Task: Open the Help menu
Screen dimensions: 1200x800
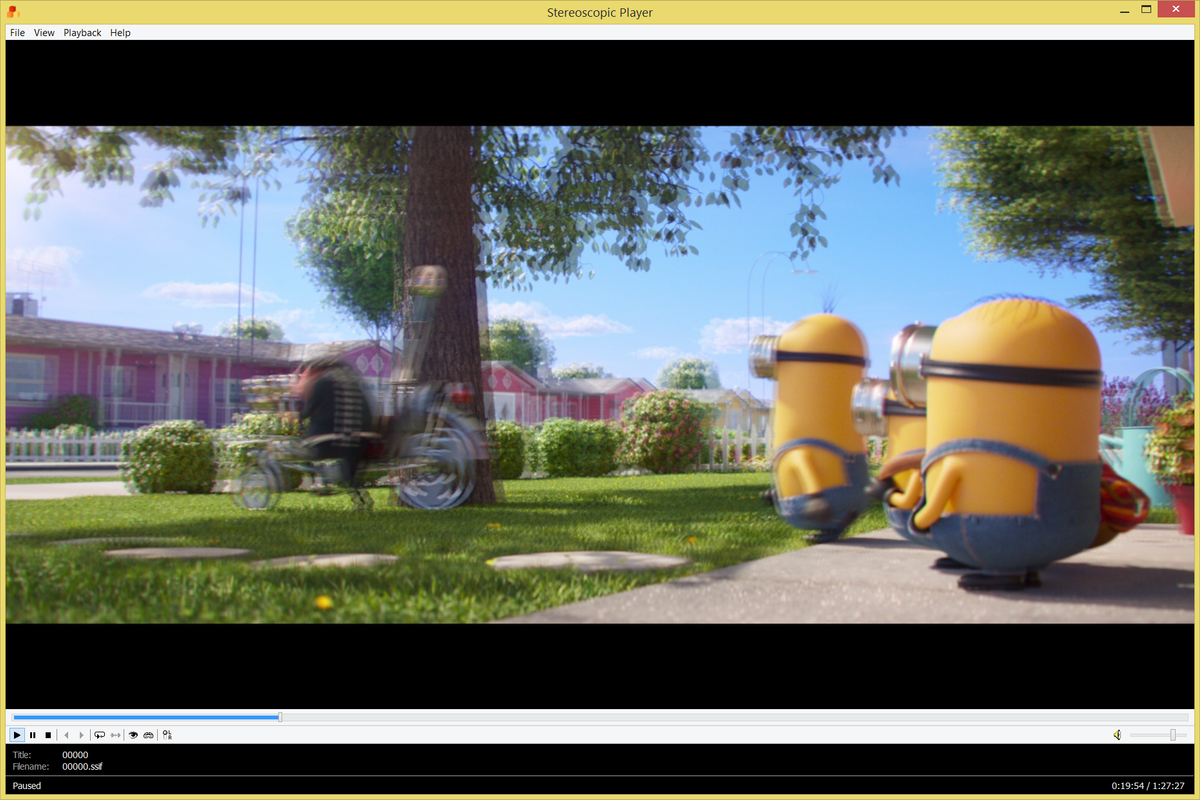Action: coord(120,33)
